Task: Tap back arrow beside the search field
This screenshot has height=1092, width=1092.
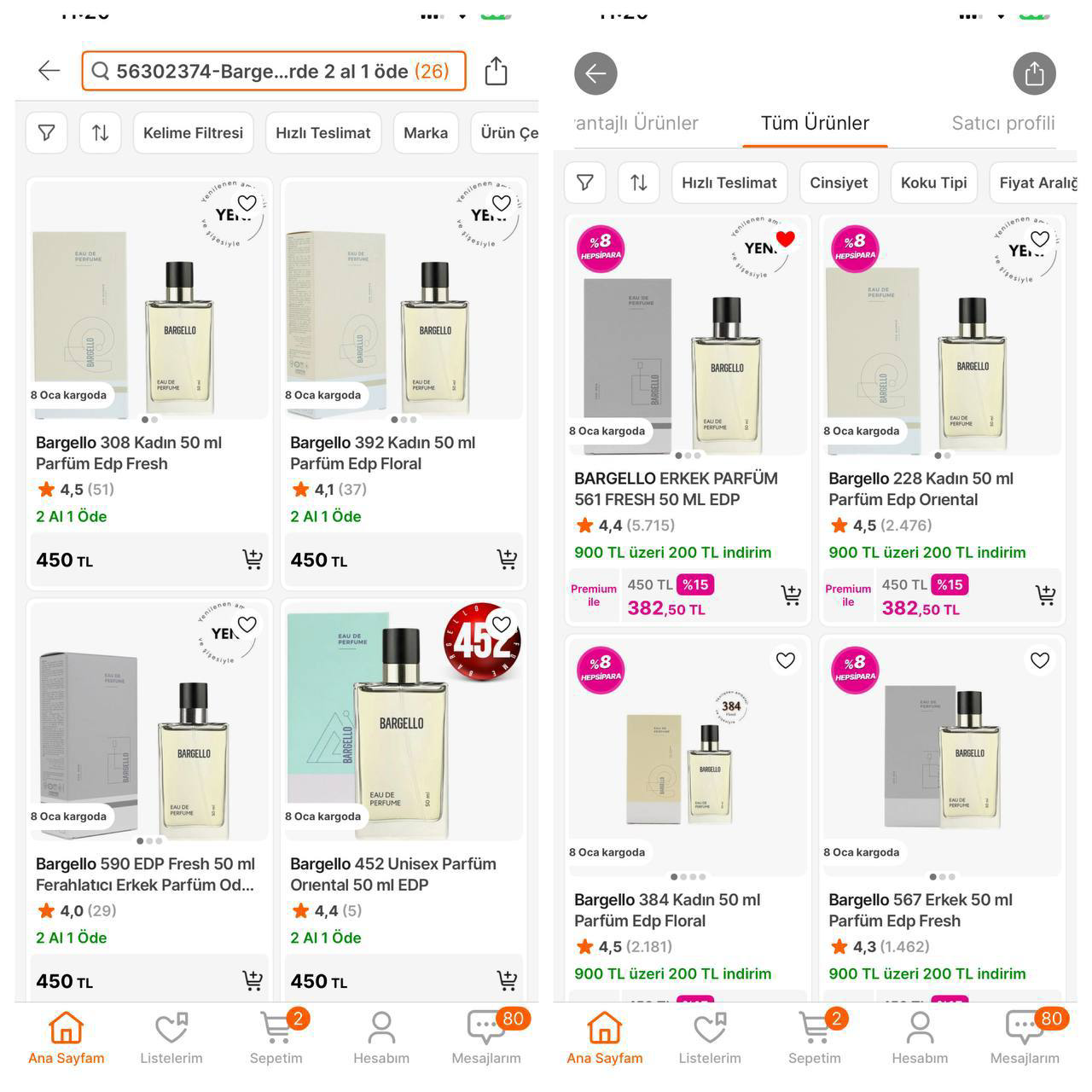Action: tap(49, 71)
